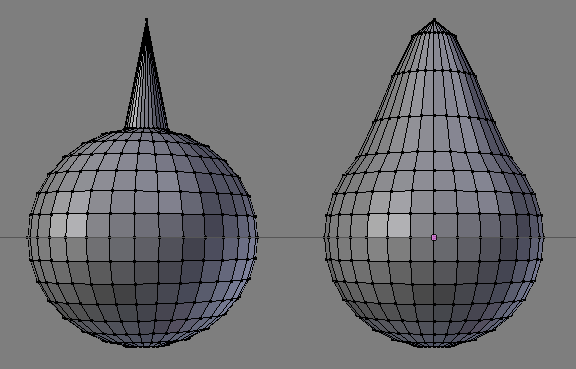Select the left corner vertex of pear's top cap
The width and height of the screenshot is (576, 369).
point(411,36)
